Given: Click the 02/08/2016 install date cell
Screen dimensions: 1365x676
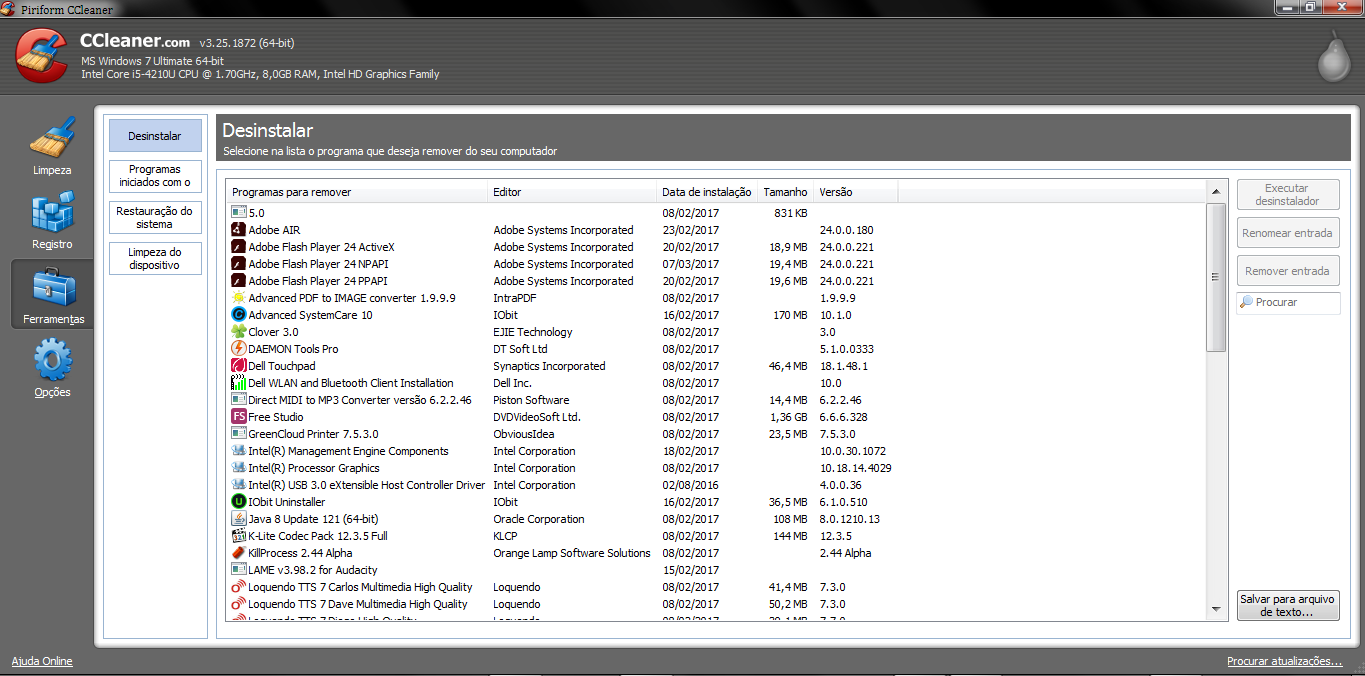Looking at the screenshot, I should click(690, 485).
